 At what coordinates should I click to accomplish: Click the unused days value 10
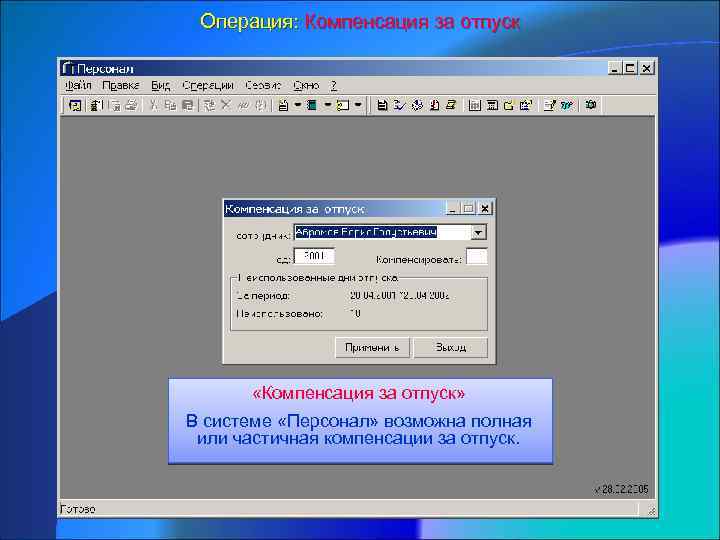pos(355,314)
